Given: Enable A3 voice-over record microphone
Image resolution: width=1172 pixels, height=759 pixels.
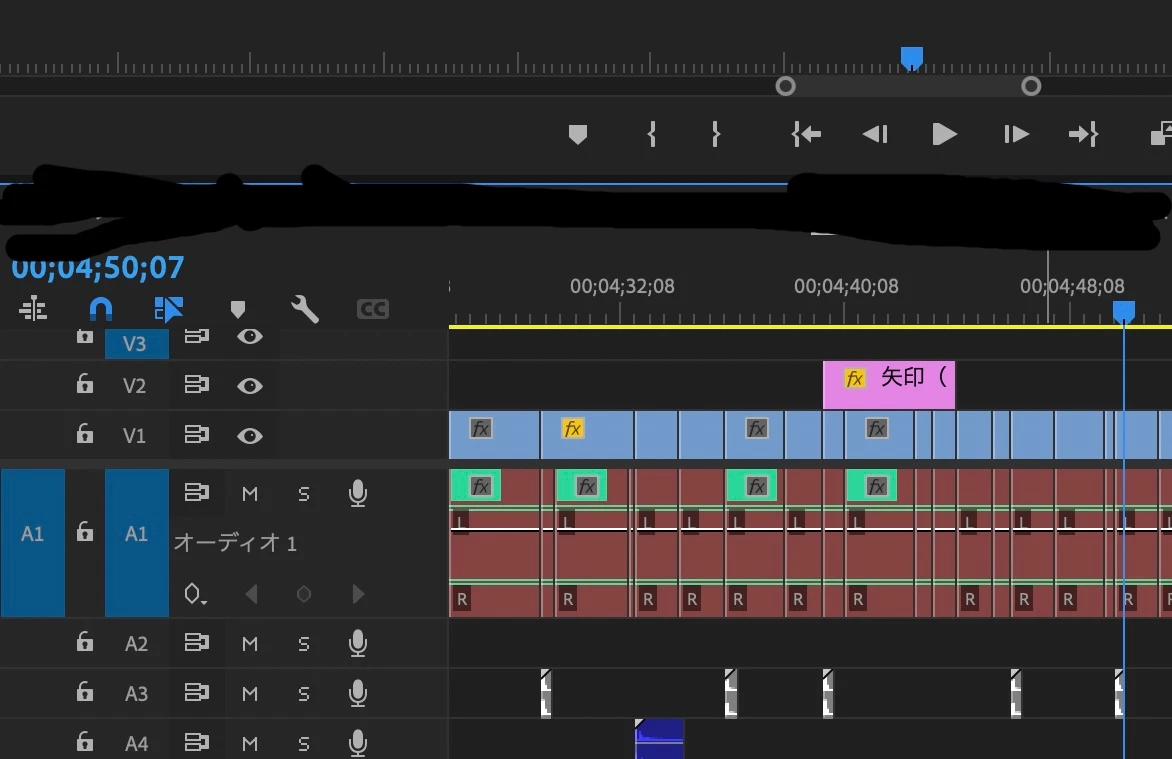Looking at the screenshot, I should click(358, 693).
